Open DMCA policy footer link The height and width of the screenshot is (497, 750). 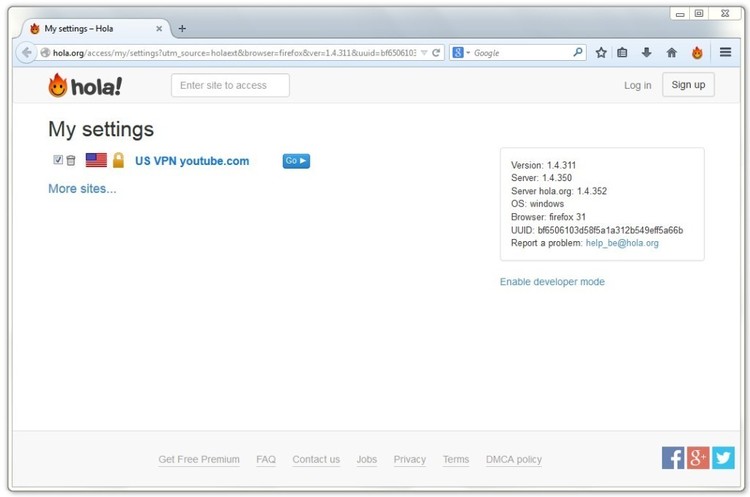(514, 459)
